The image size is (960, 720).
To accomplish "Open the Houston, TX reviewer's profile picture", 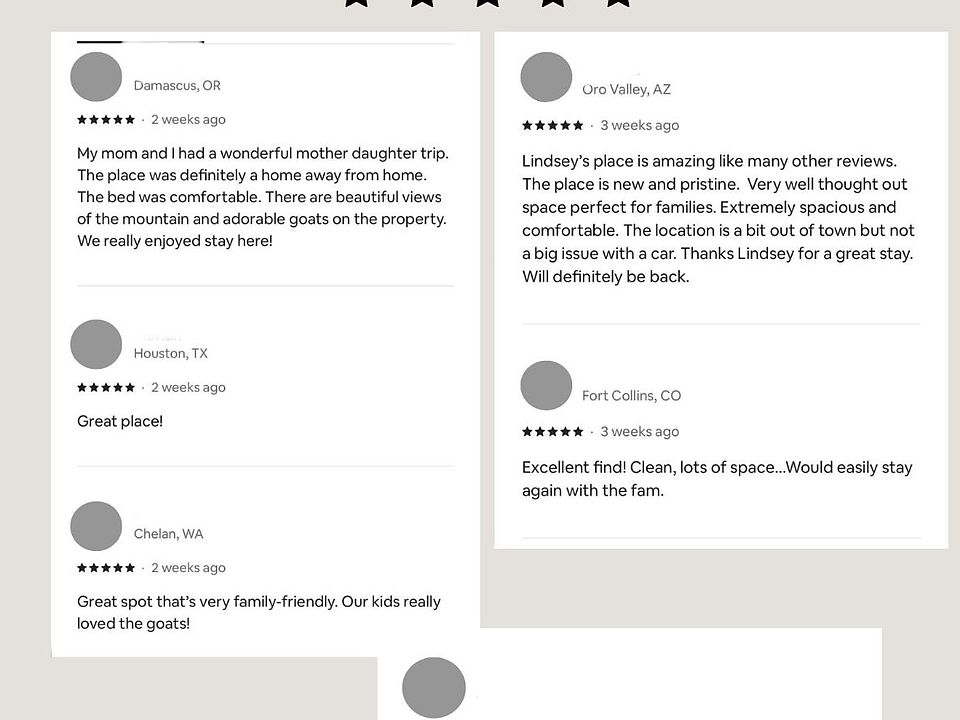I will coord(96,344).
